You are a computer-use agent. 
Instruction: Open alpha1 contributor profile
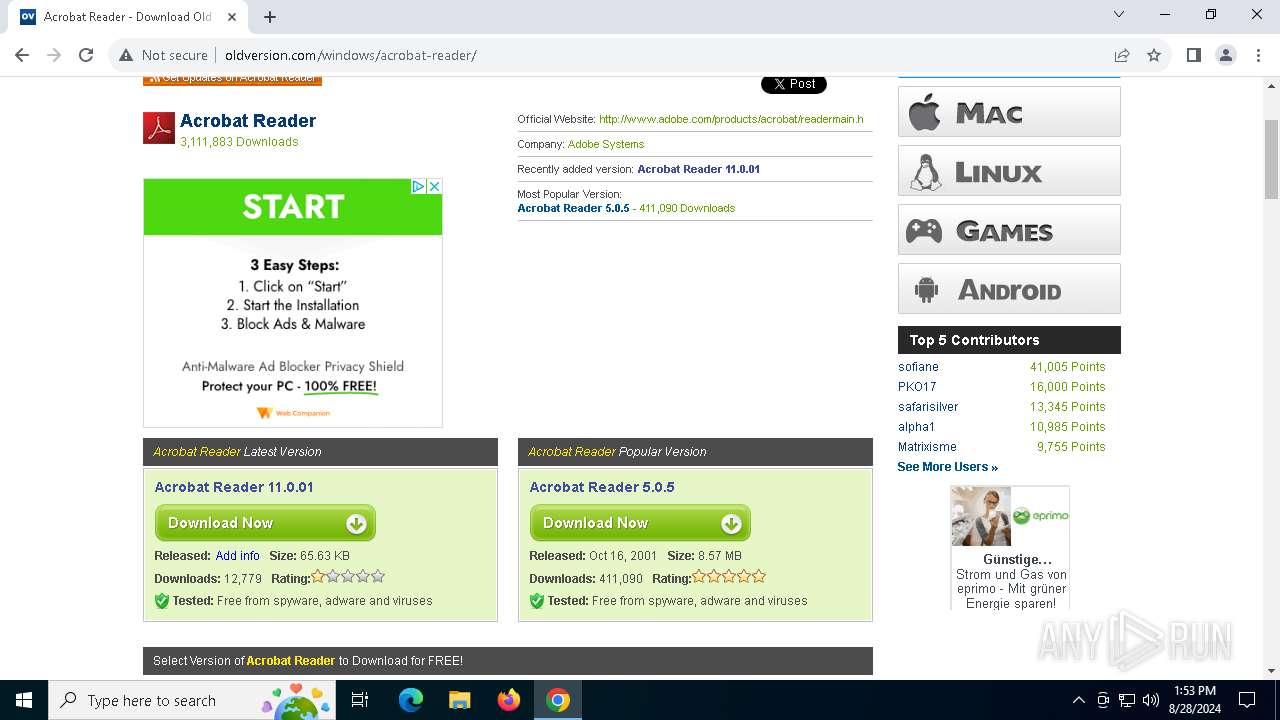click(x=916, y=427)
